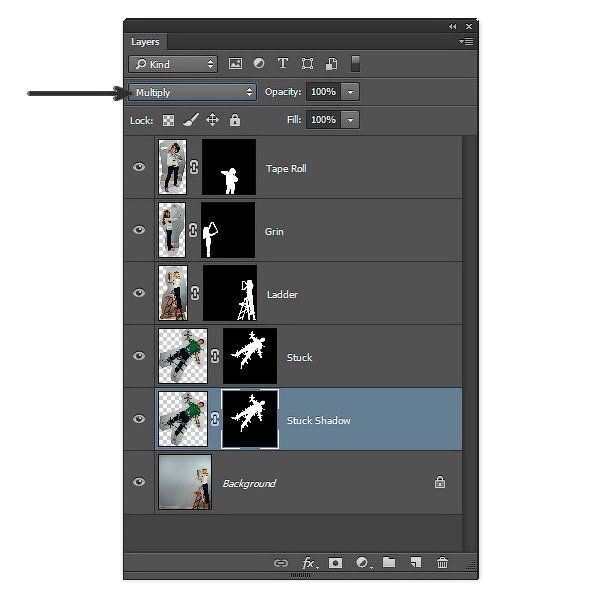600x603 pixels.
Task: Close the Layers panel
Action: click(469, 27)
